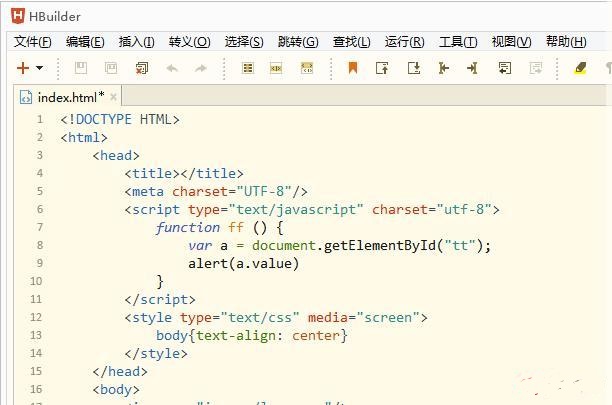Click the orange bookmark icon
This screenshot has width=612, height=405.
pyautogui.click(x=352, y=68)
